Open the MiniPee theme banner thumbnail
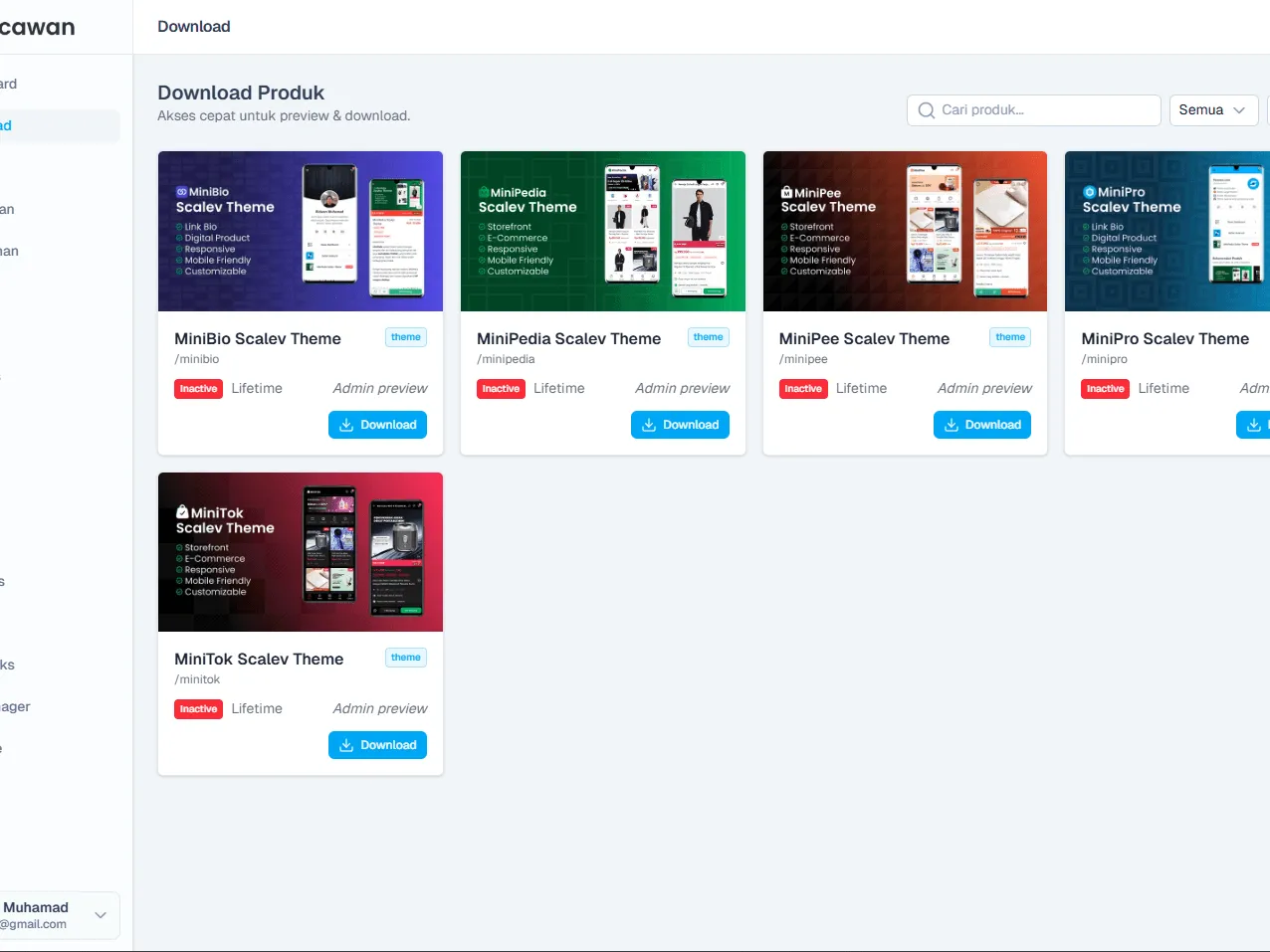The height and width of the screenshot is (952, 1270). [x=905, y=231]
